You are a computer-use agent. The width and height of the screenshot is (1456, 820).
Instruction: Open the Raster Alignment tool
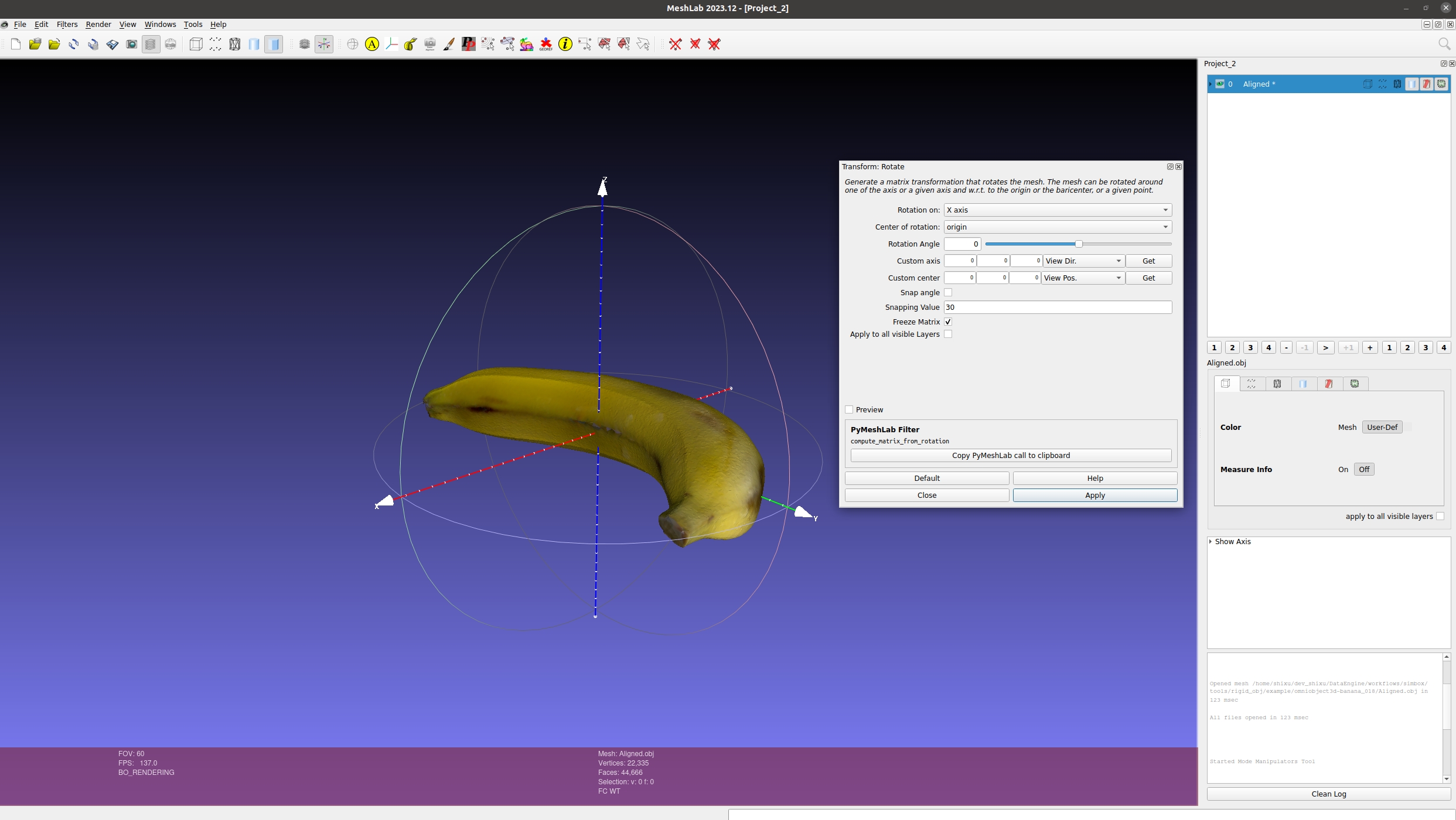[429, 44]
